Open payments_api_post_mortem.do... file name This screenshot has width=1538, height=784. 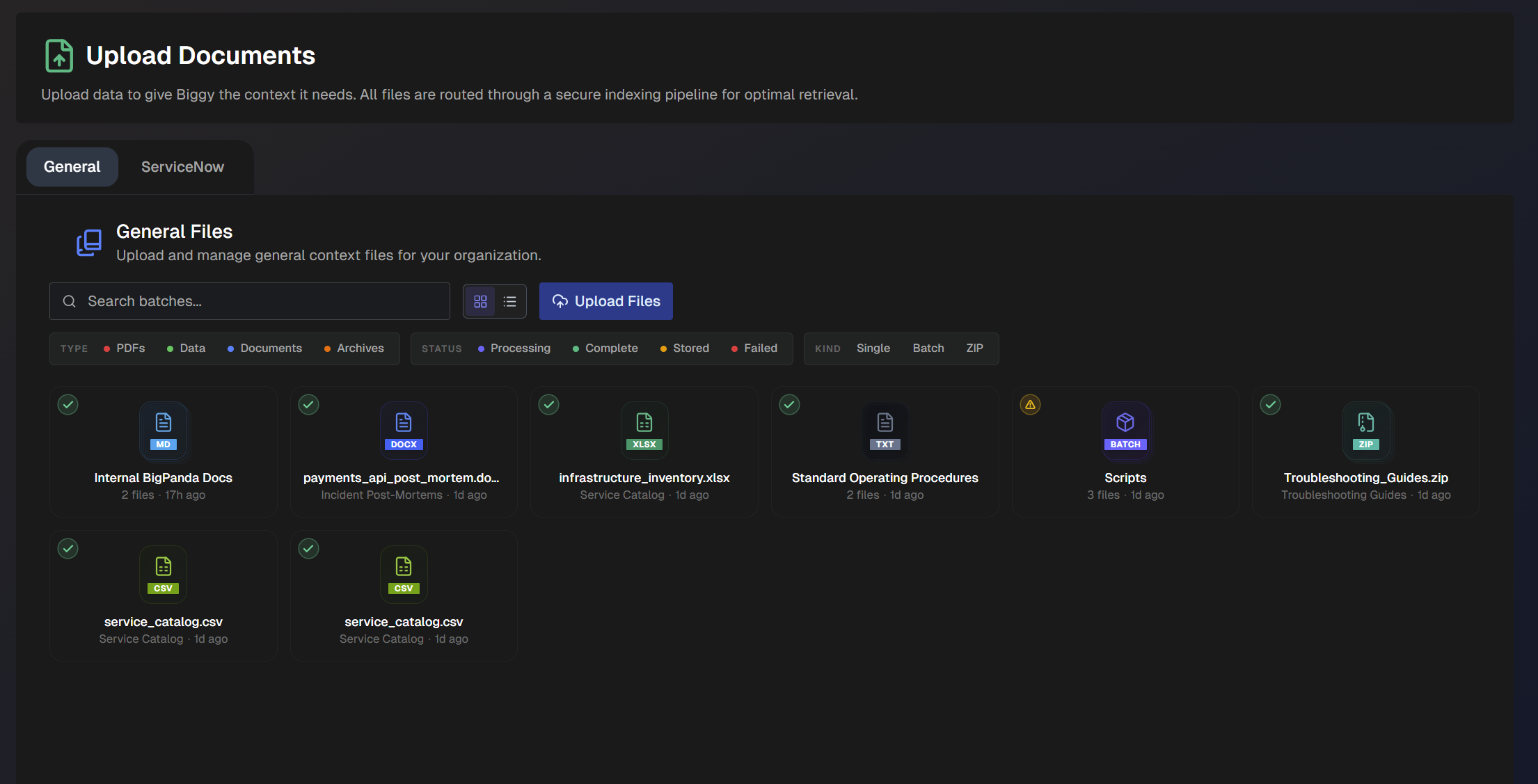[402, 478]
